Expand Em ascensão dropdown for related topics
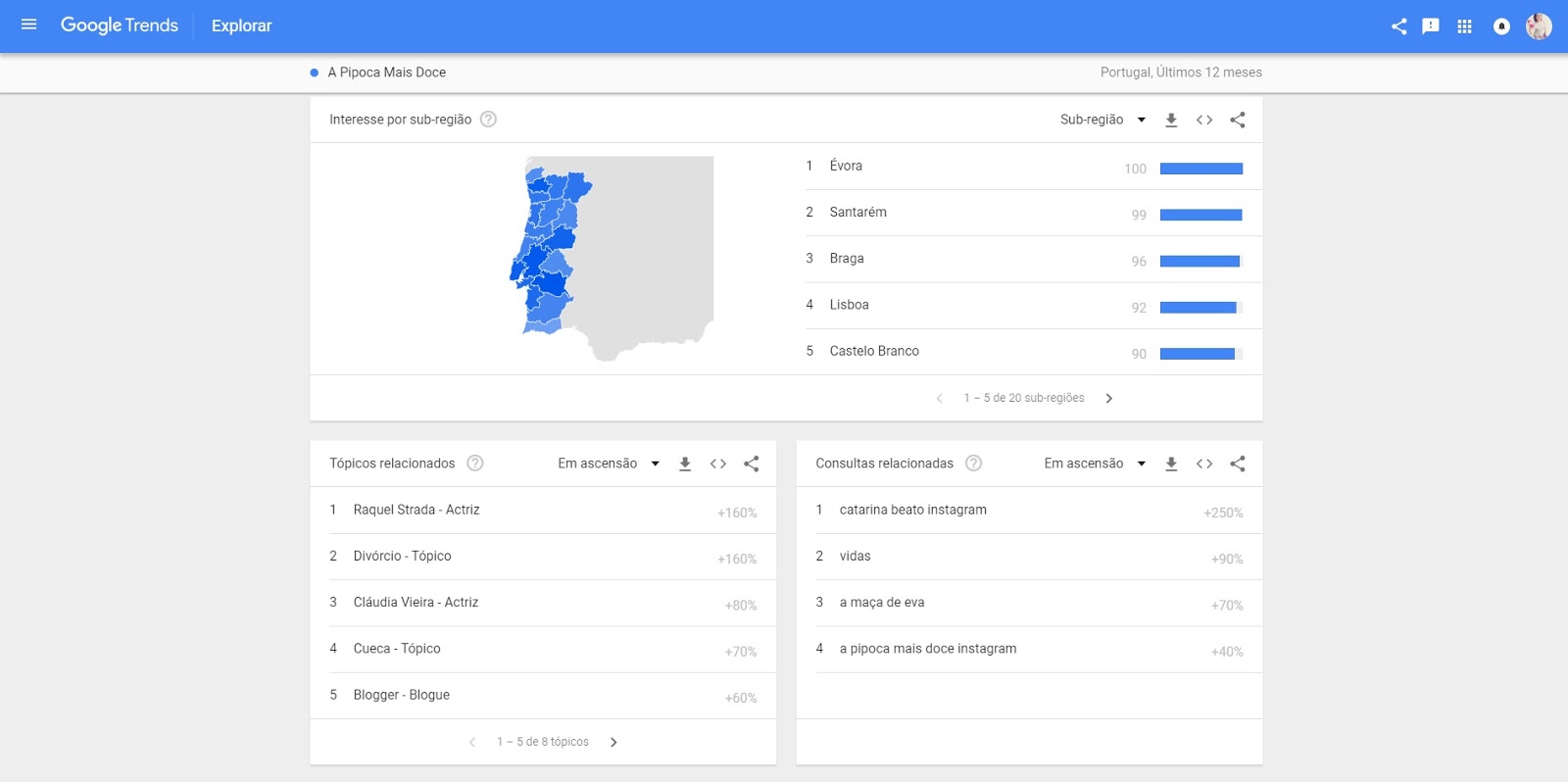This screenshot has height=782, width=1568. pos(609,464)
